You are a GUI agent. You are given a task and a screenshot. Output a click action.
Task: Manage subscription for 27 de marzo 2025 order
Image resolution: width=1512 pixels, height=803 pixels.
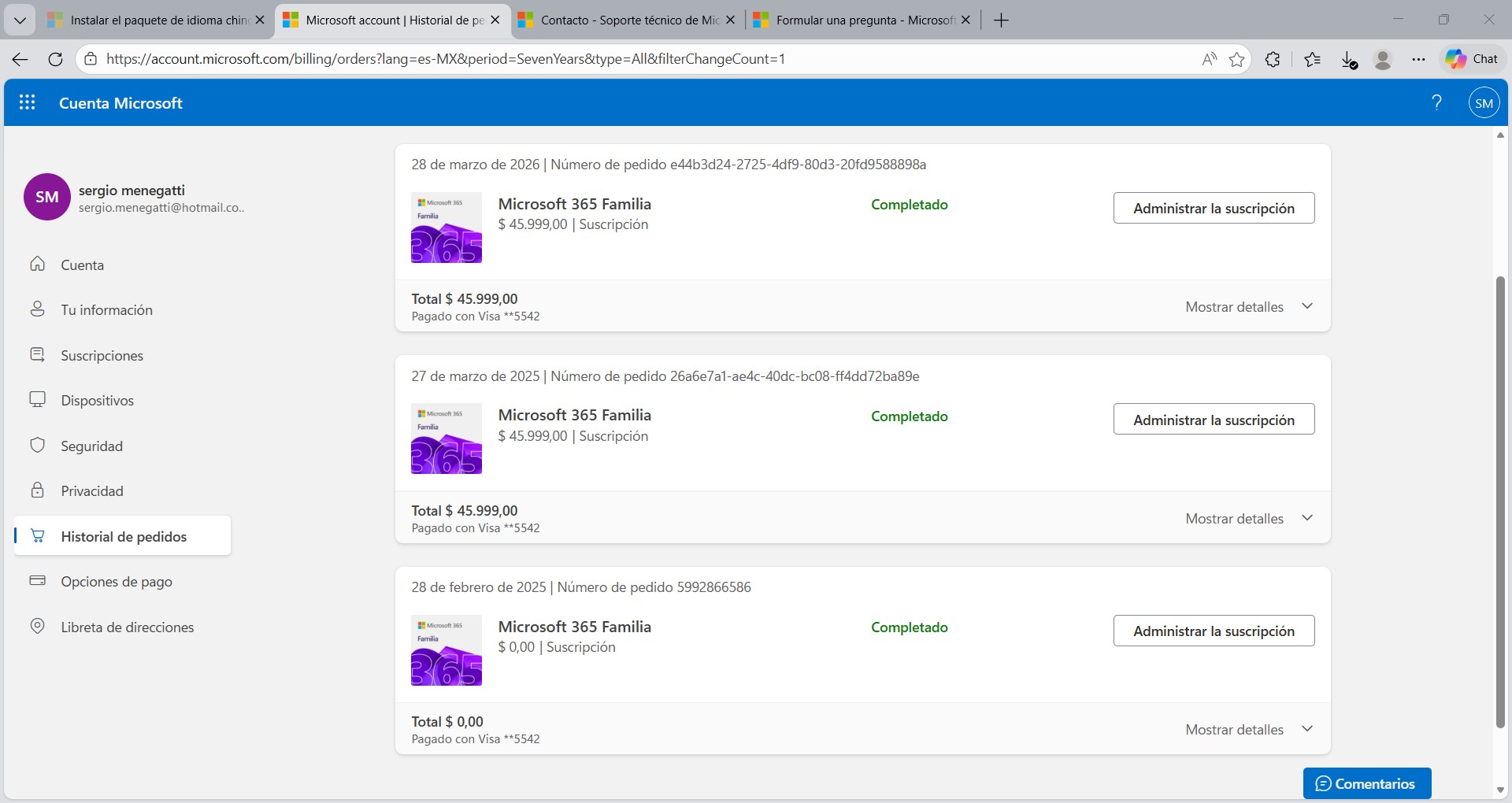pos(1214,420)
